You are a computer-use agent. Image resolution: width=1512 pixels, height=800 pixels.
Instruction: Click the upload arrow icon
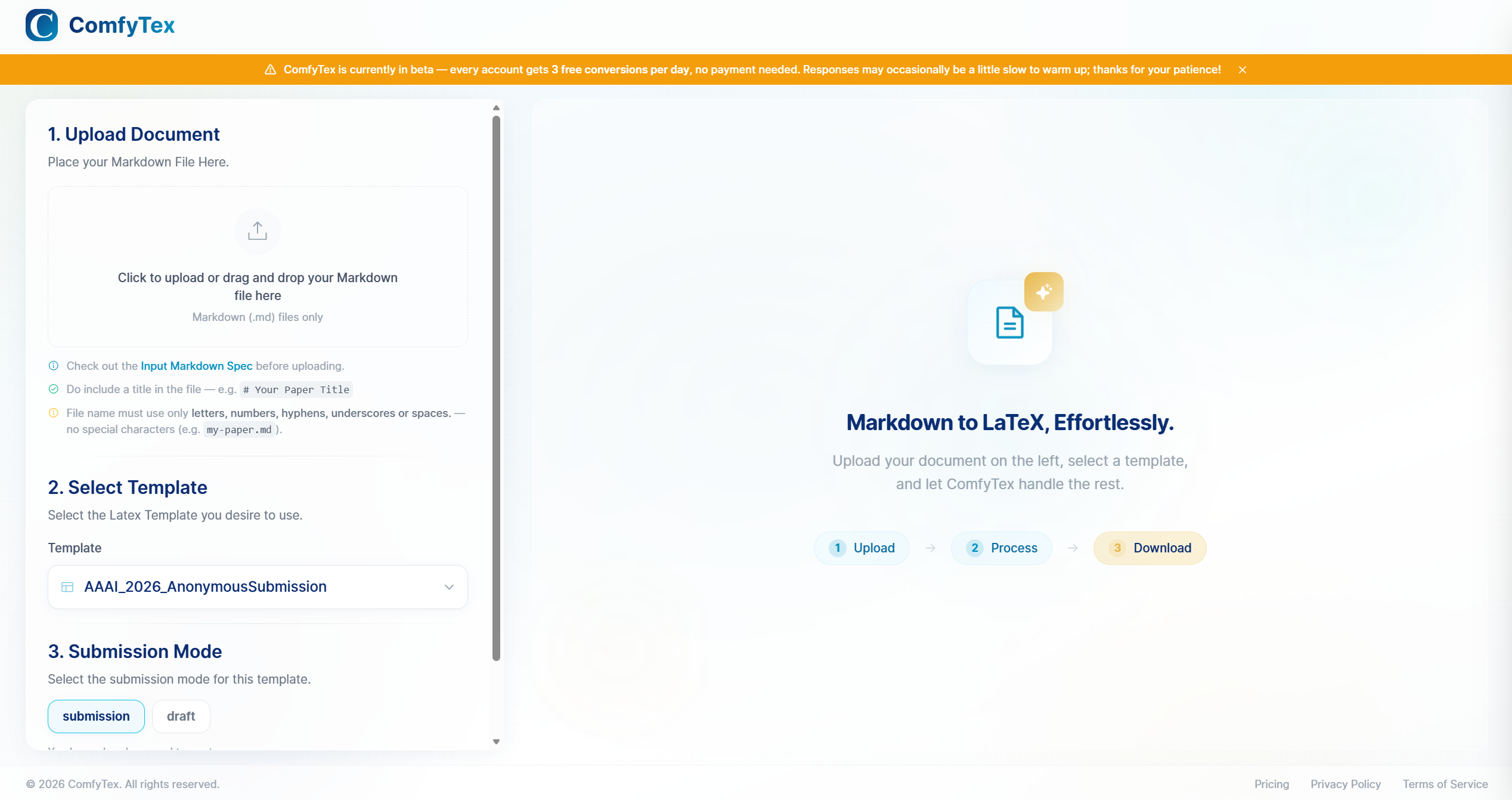coord(258,231)
